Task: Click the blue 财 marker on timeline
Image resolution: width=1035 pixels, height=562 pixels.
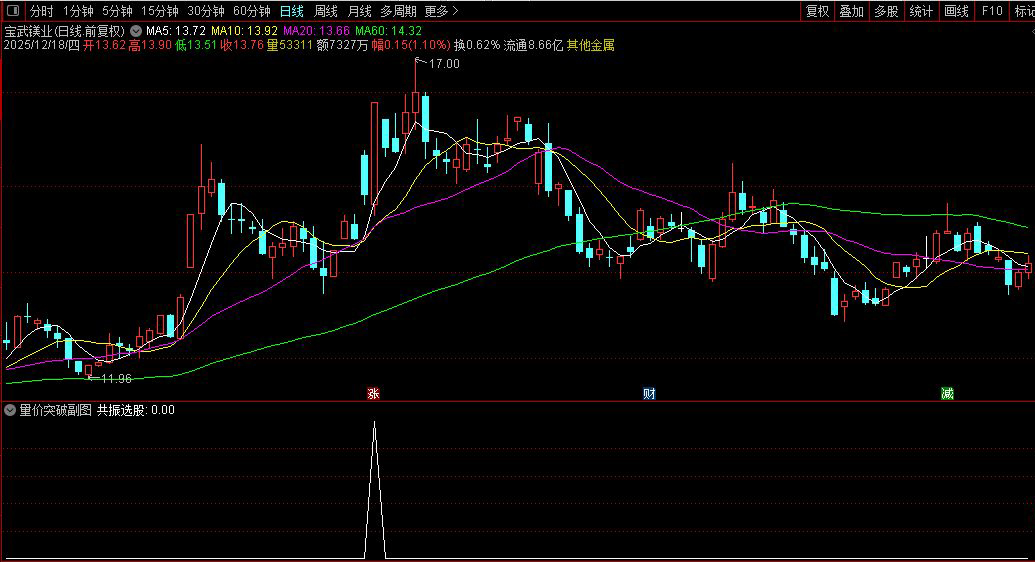Action: pos(650,394)
